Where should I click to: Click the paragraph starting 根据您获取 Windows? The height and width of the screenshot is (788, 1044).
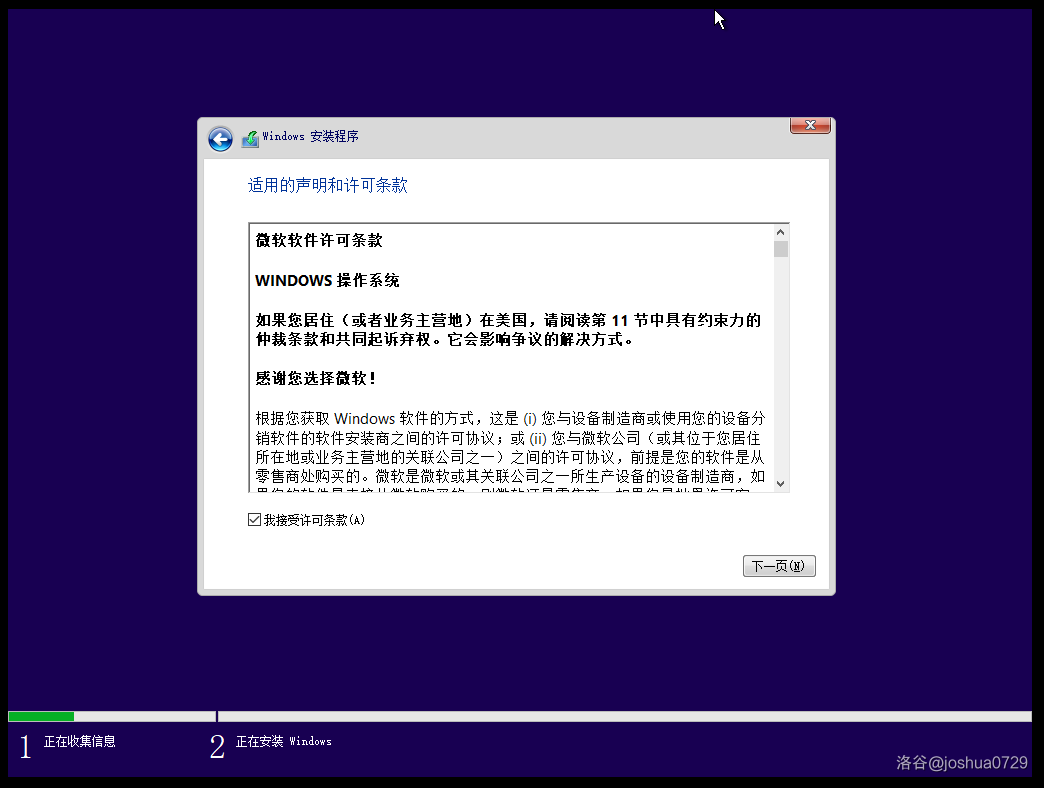tap(511, 453)
